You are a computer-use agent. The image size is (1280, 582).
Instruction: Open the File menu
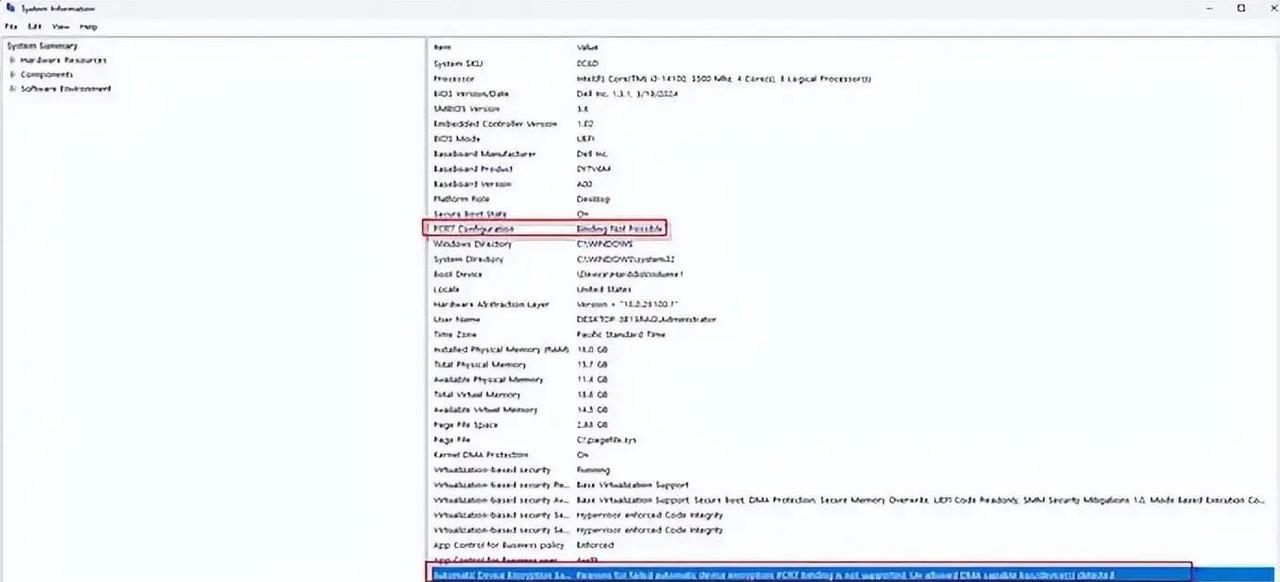point(11,26)
